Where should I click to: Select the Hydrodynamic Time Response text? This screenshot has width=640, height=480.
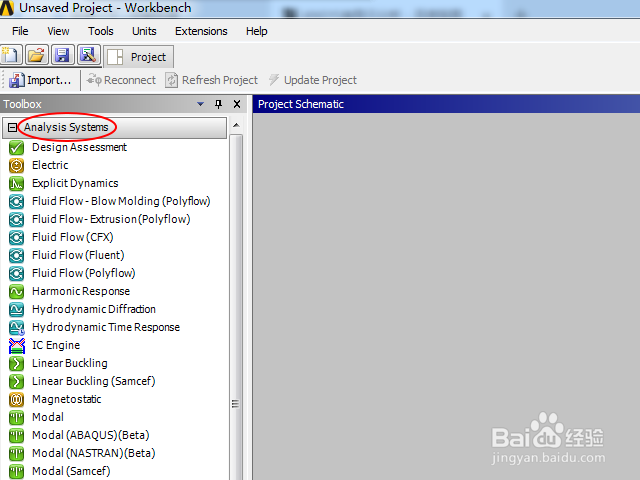(x=106, y=327)
